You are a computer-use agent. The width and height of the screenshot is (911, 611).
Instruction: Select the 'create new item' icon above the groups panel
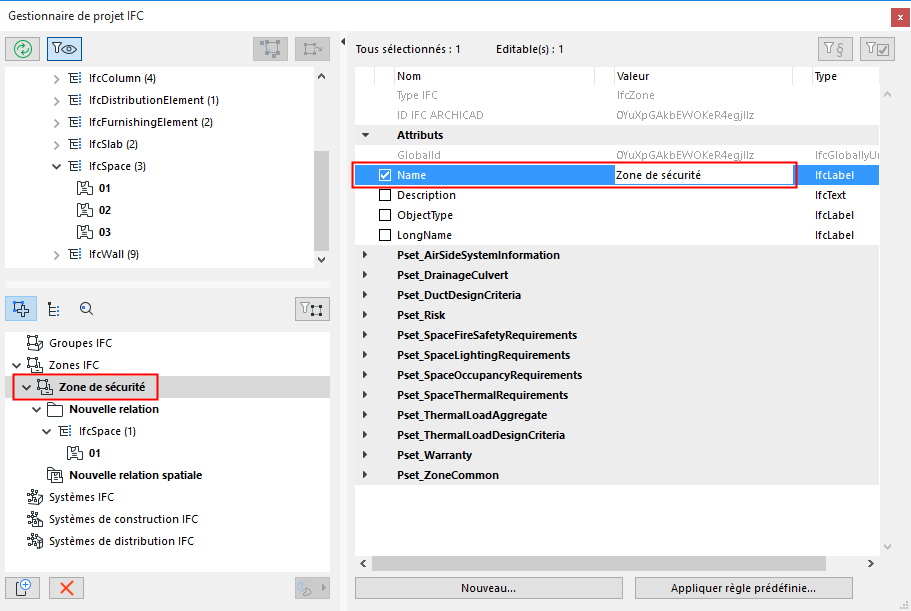(x=21, y=309)
